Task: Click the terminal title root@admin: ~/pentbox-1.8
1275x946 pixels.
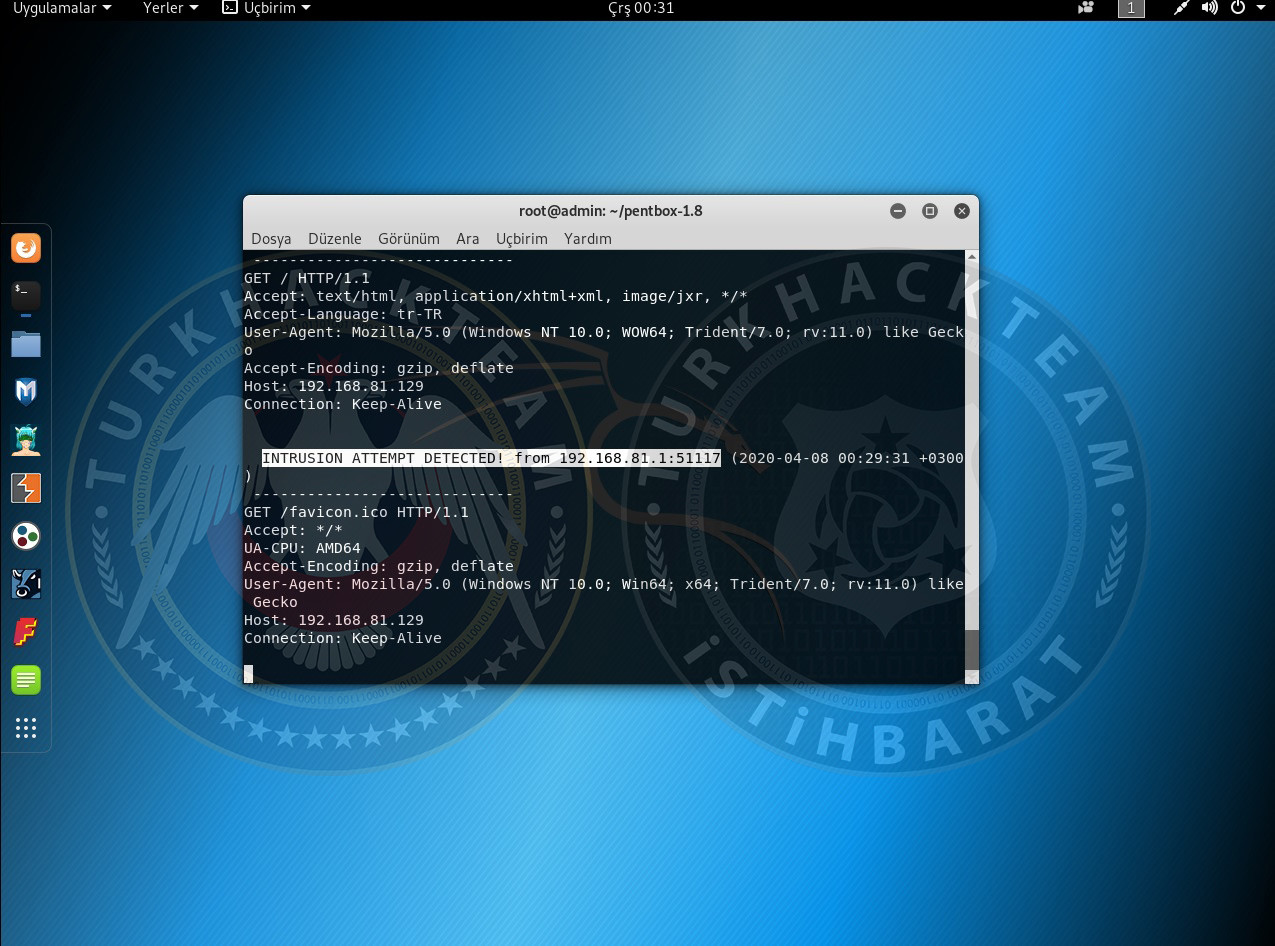Action: (x=611, y=211)
